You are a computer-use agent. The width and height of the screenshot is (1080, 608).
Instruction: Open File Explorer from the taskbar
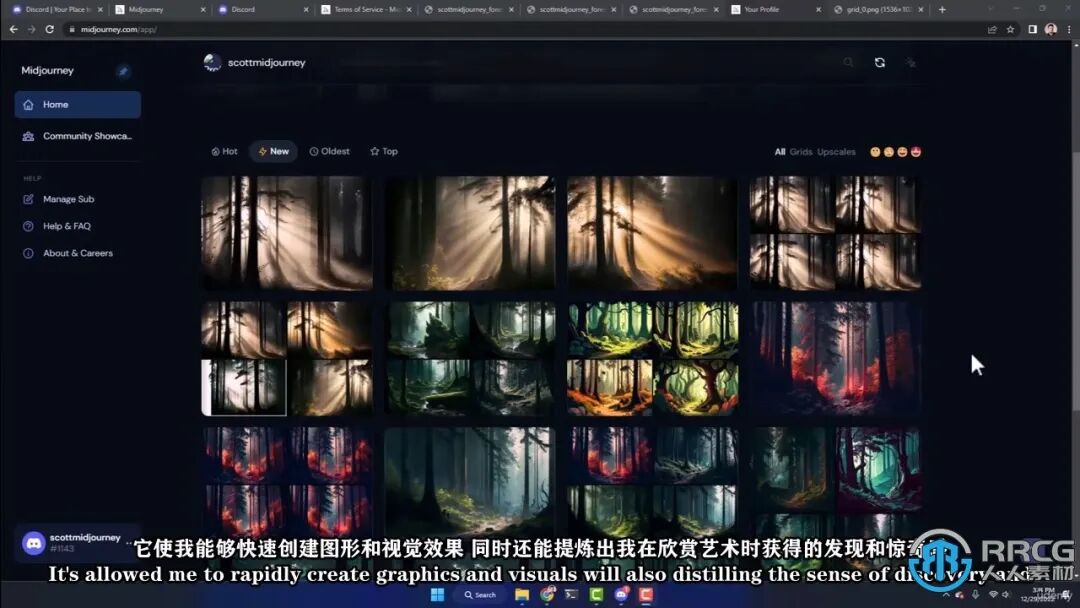(x=522, y=595)
